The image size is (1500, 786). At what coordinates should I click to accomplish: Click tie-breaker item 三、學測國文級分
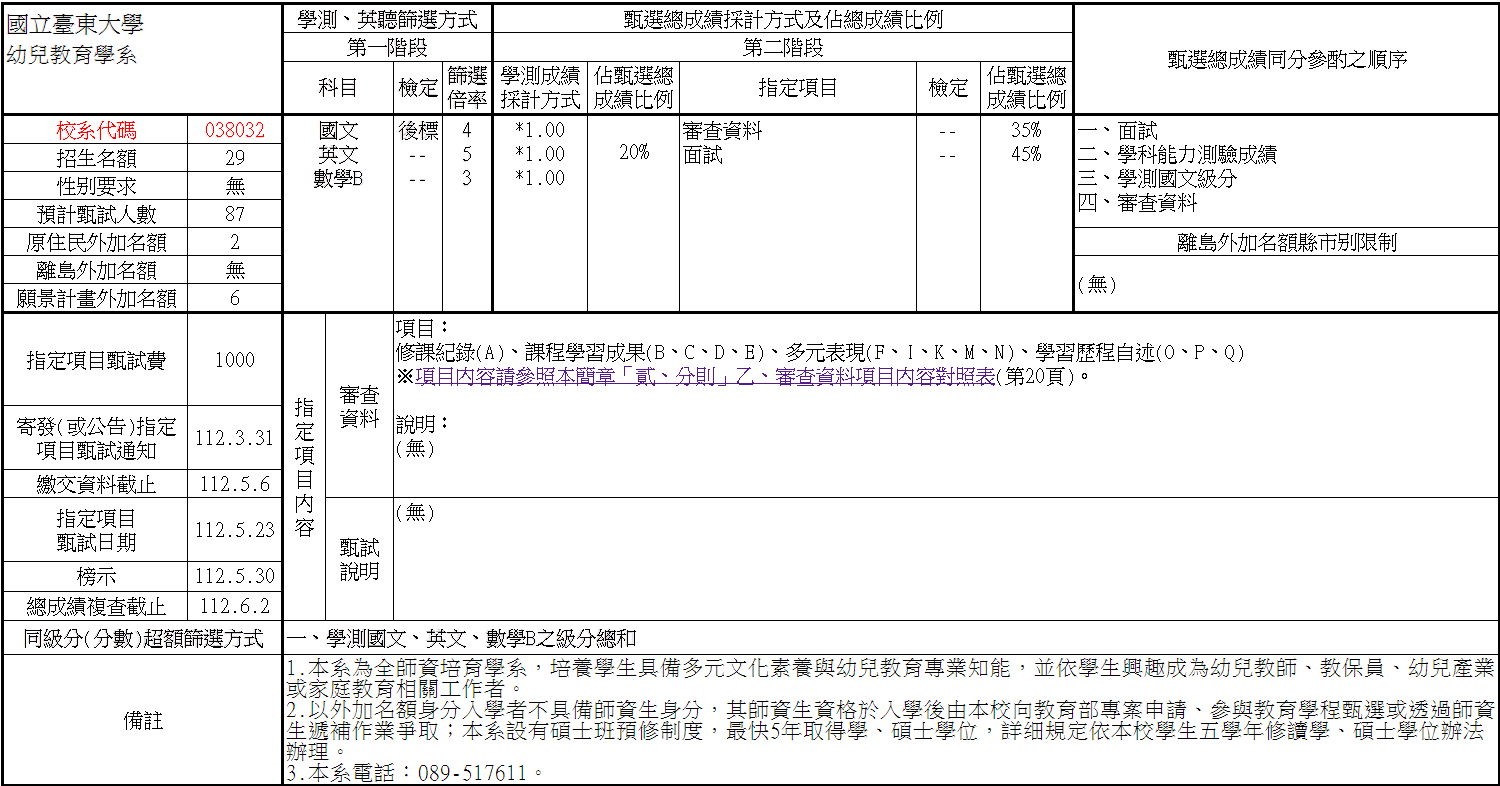(x=1157, y=179)
